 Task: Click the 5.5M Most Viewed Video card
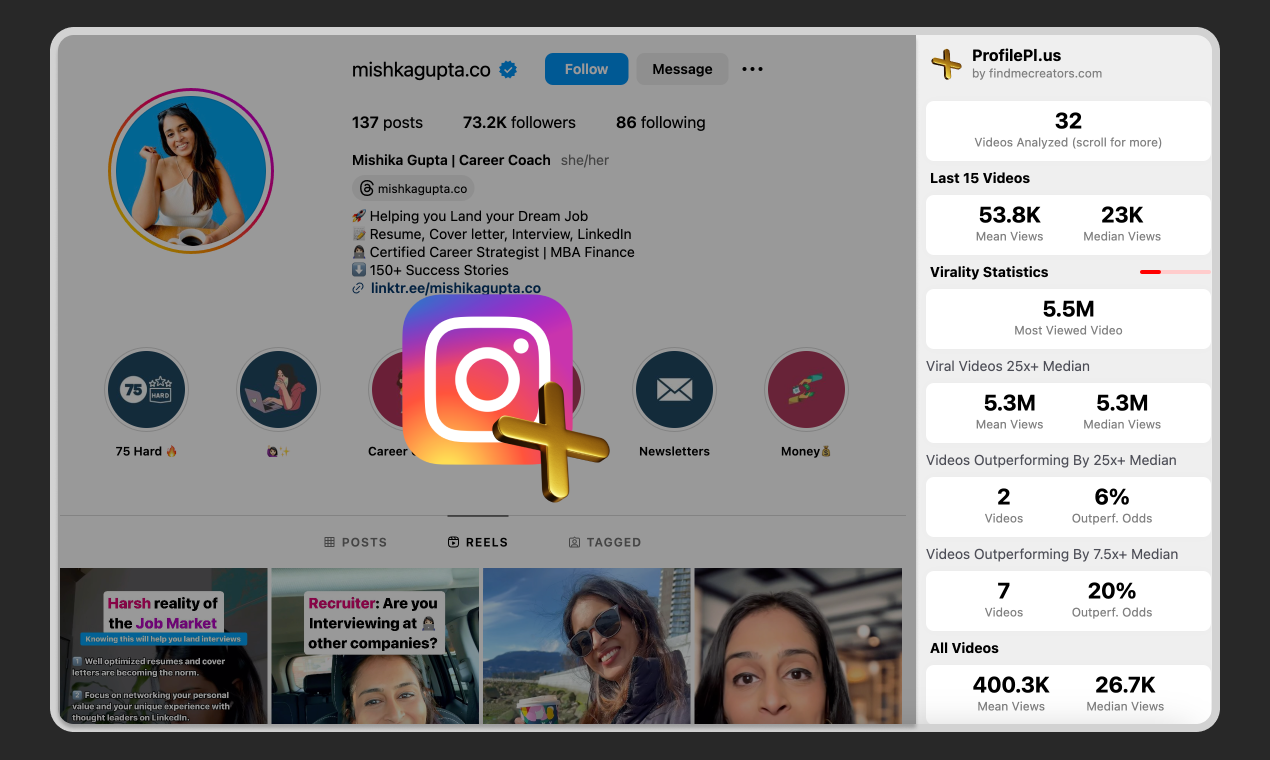tap(1068, 319)
